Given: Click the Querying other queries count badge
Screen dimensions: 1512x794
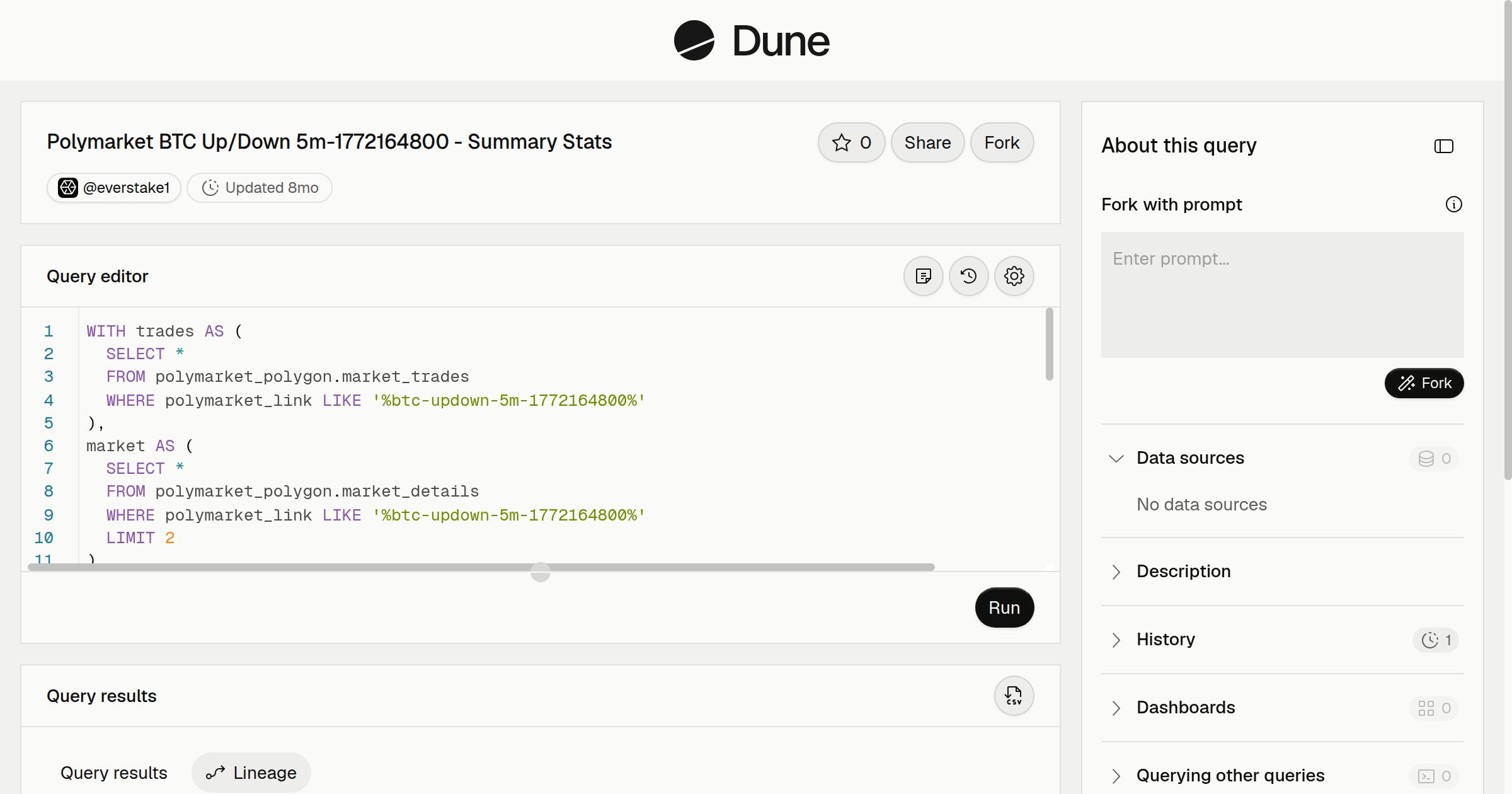Looking at the screenshot, I should click(1434, 776).
